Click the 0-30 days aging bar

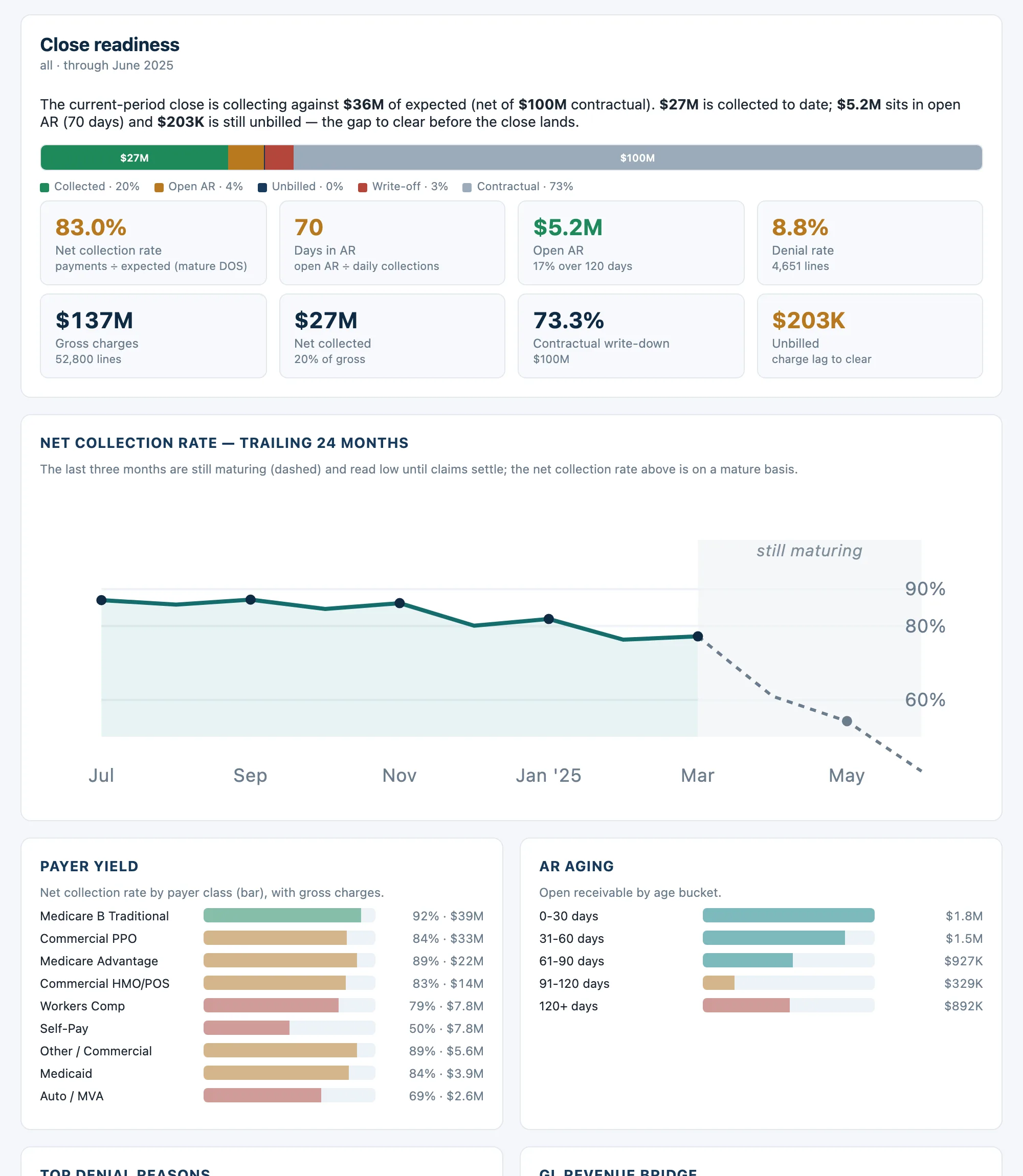pyautogui.click(x=788, y=915)
